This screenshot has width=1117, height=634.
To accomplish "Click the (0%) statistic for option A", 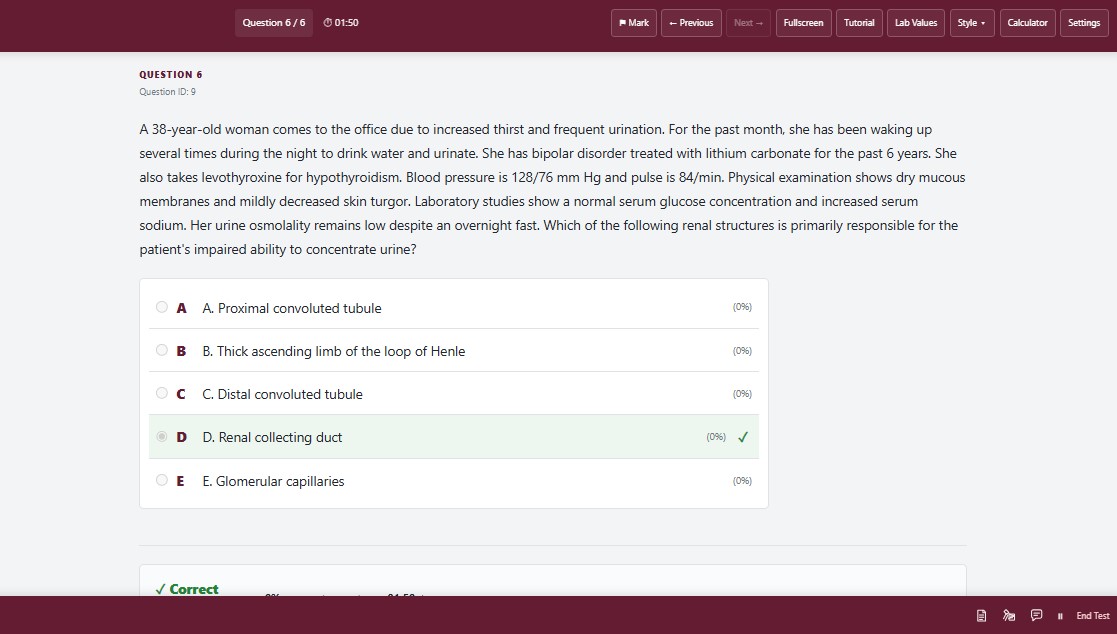I will pos(742,307).
